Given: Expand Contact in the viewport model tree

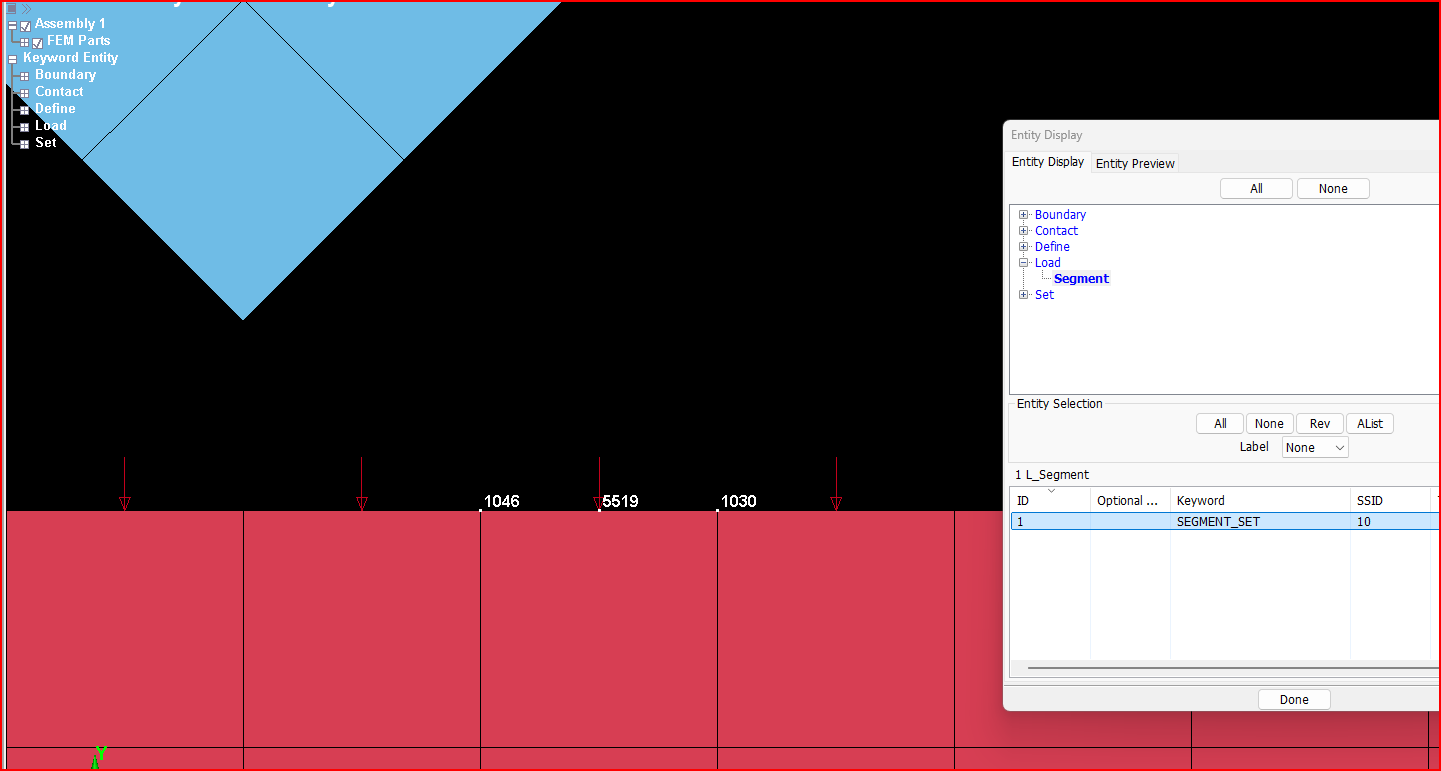Looking at the screenshot, I should pos(24,93).
